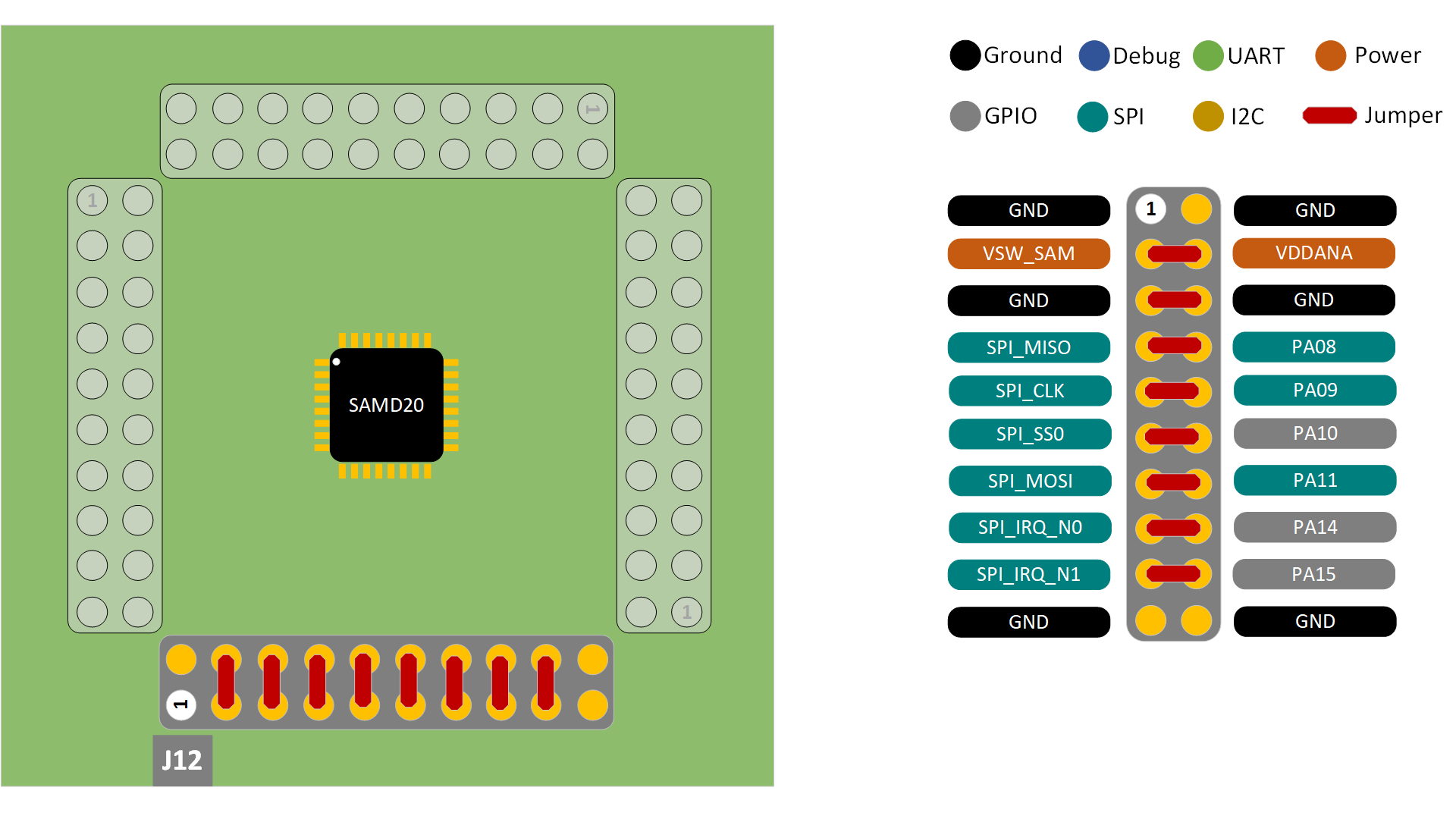Screen dimensions: 1456x819
Task: Select the SPI_MOSI pin label
Action: click(x=1029, y=481)
